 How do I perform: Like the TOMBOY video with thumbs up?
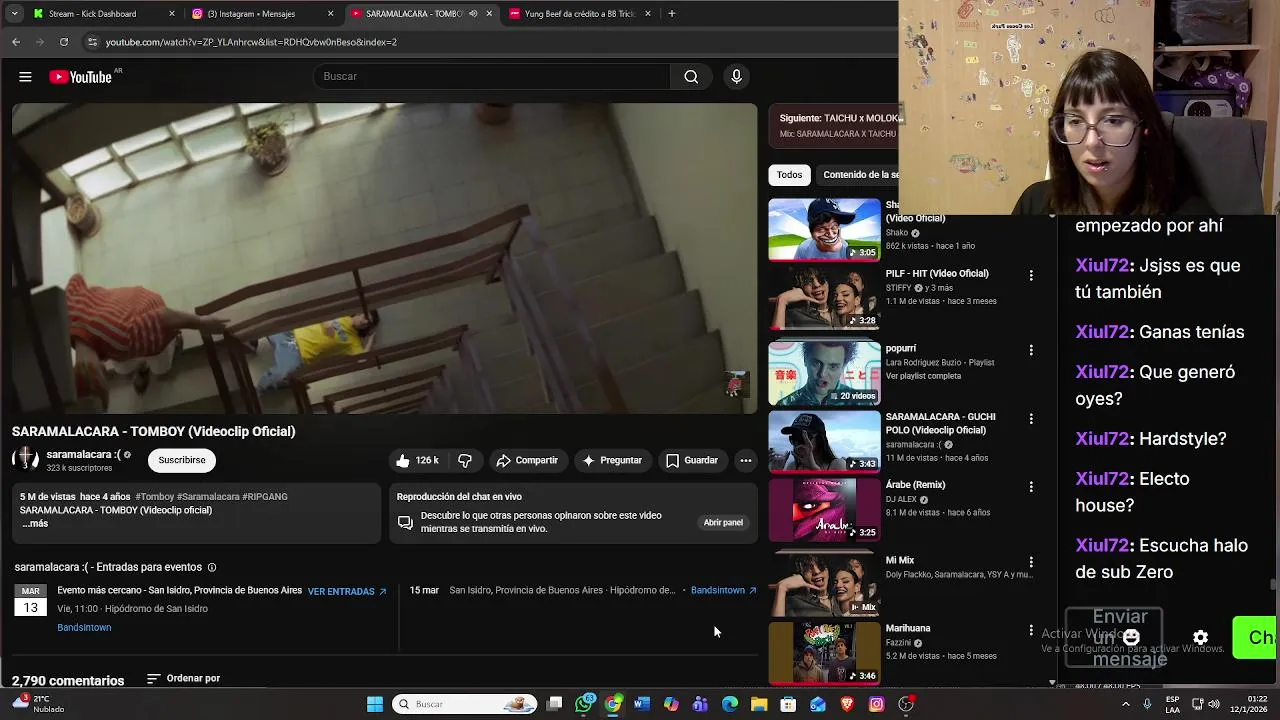(x=417, y=460)
